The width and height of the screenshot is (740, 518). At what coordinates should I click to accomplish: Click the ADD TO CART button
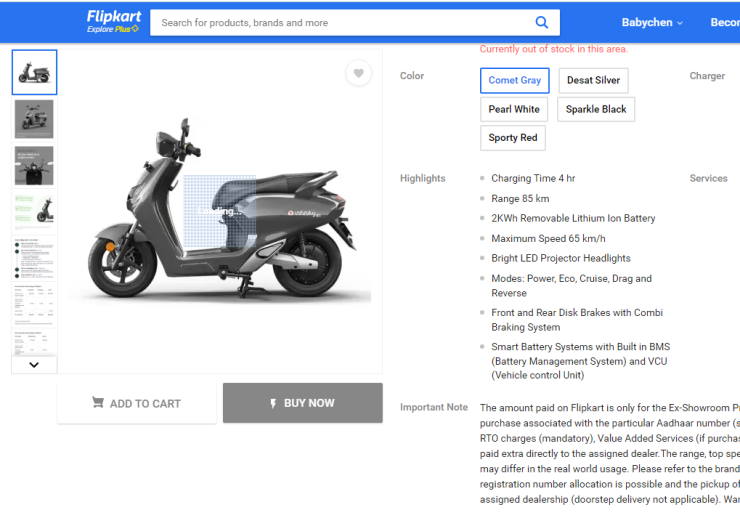click(x=137, y=403)
